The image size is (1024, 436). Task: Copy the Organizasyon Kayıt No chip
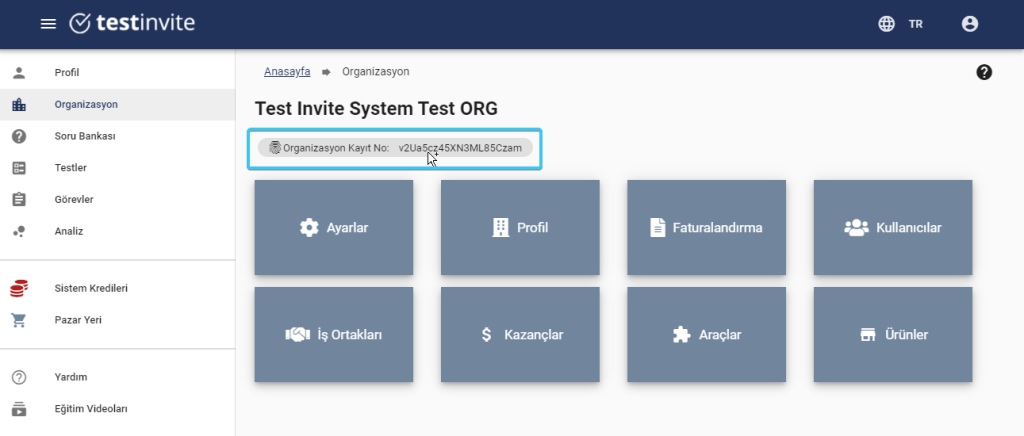point(395,148)
